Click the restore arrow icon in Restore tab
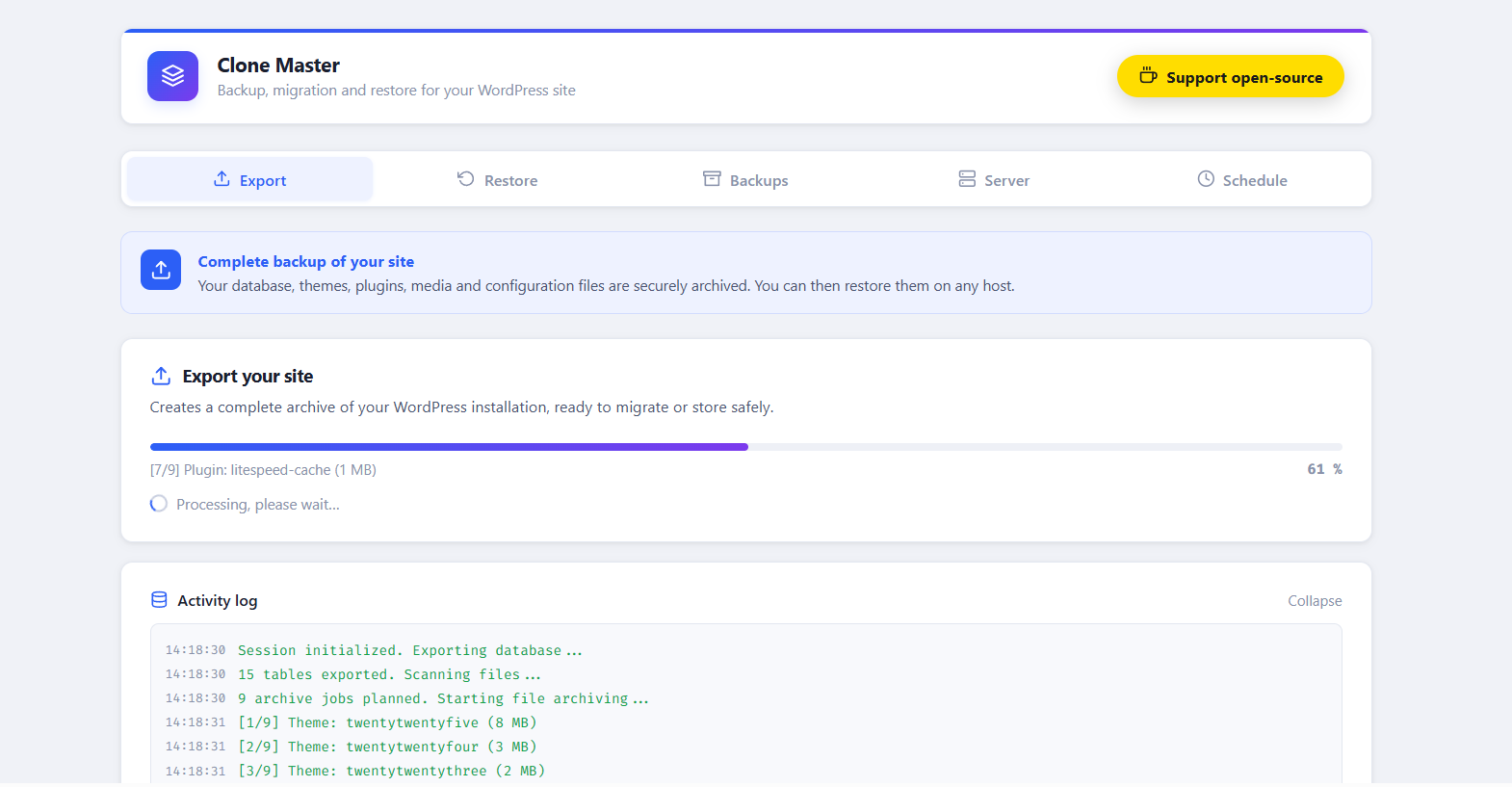This screenshot has width=1512, height=787. [466, 179]
